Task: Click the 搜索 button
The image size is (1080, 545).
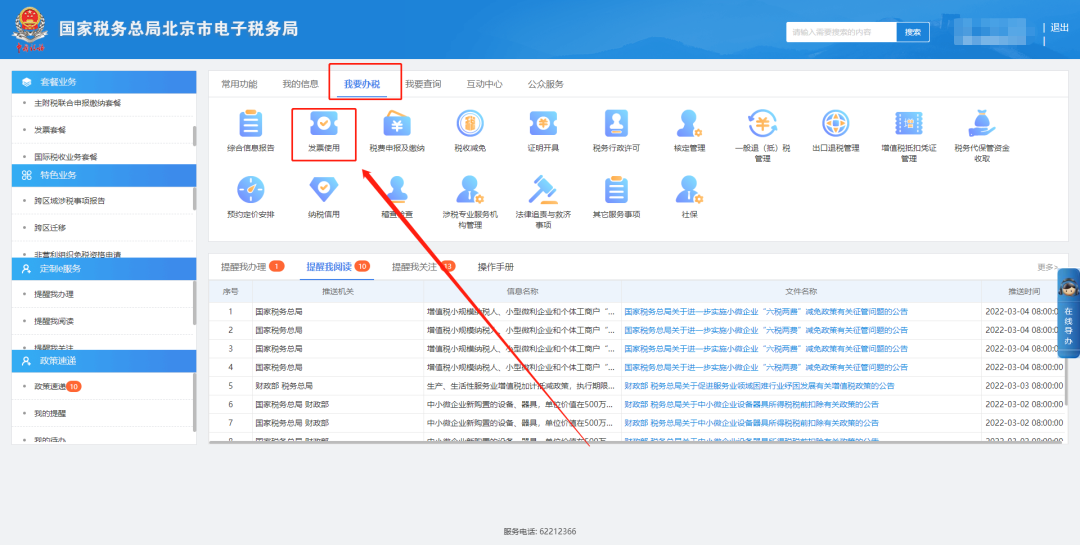Action: (912, 32)
